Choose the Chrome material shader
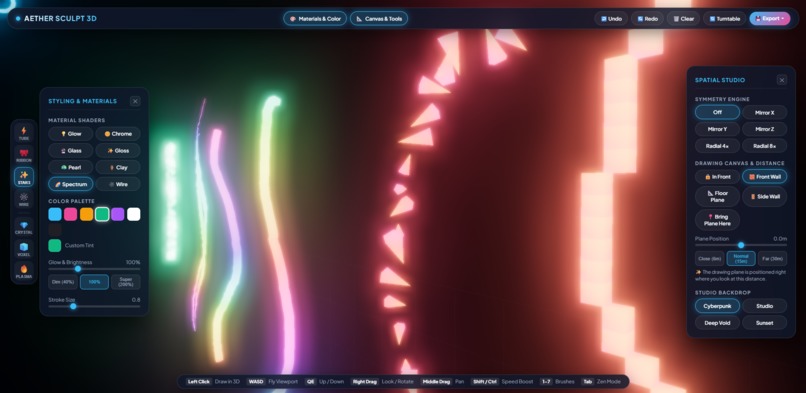Viewport: 806px width, 393px height. (x=118, y=134)
